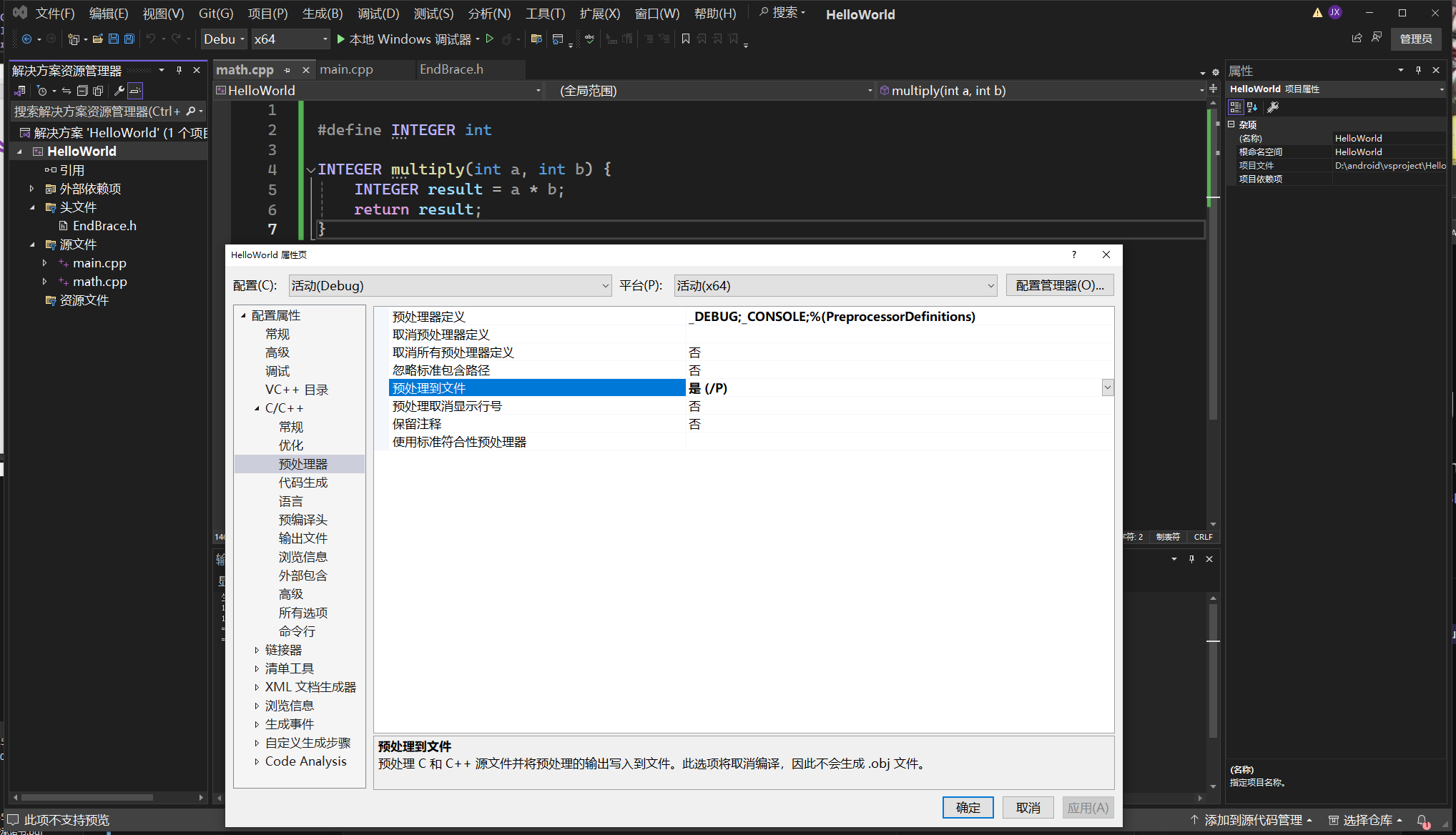Pin the math.cpp tab
1456x835 pixels.
click(287, 70)
